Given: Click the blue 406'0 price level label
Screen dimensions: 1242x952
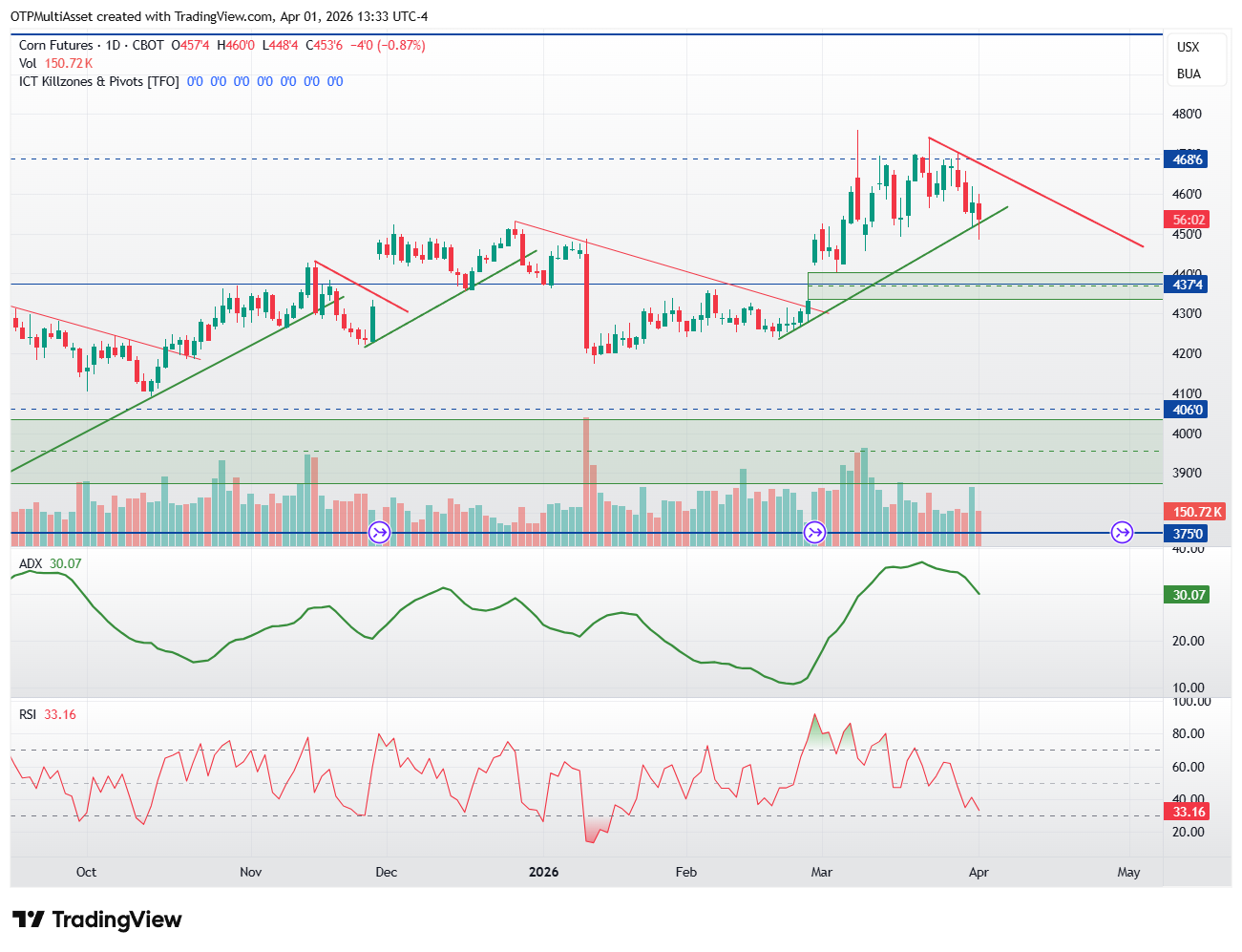Looking at the screenshot, I should tap(1188, 410).
